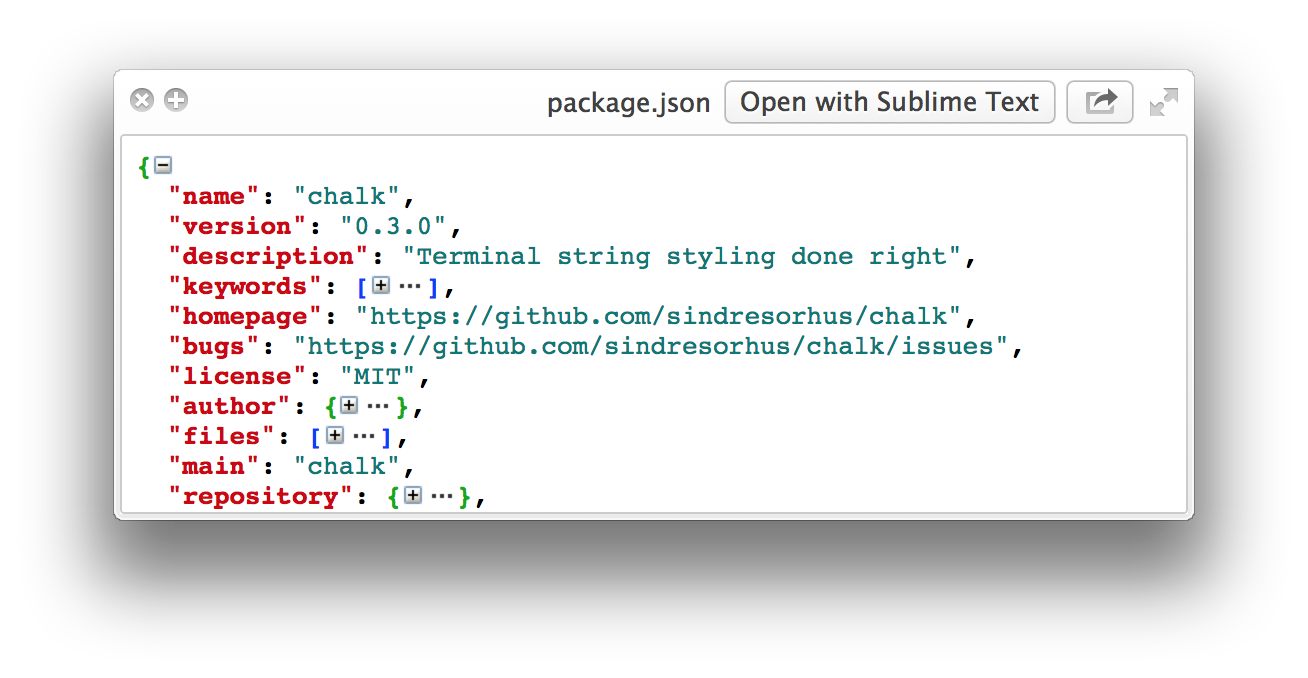Click the ellipsis in the author object
This screenshot has height=678, width=1308.
(x=378, y=407)
